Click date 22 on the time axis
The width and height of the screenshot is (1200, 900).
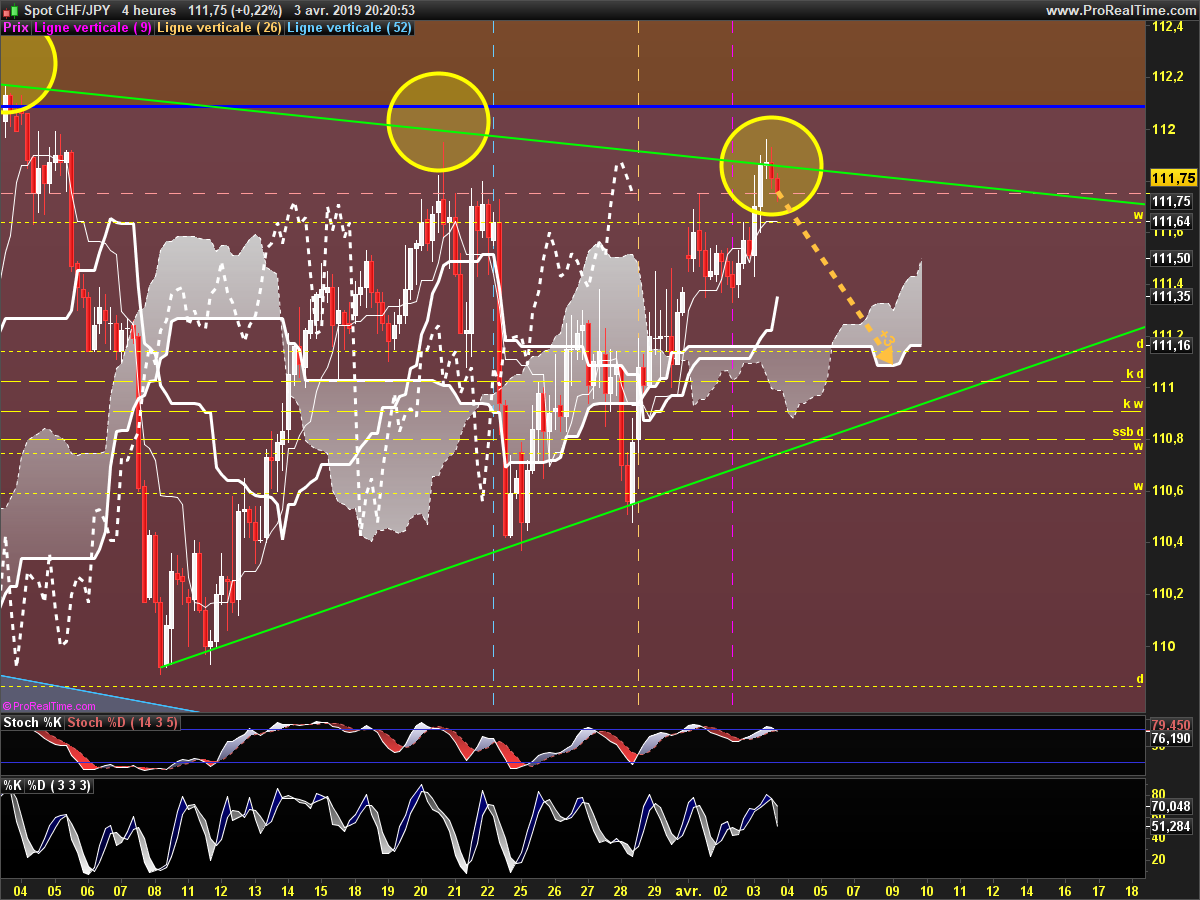pyautogui.click(x=488, y=889)
